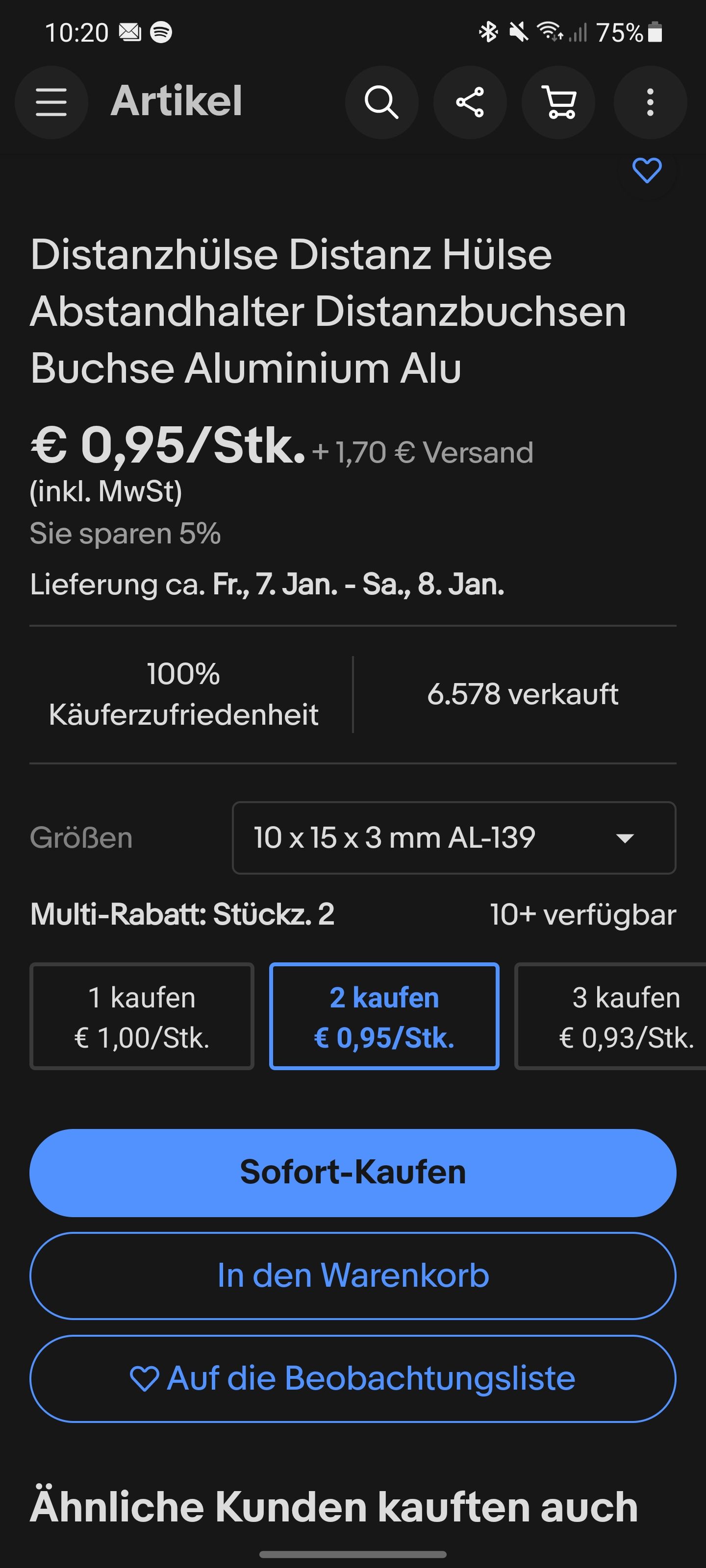Open the three-dot overflow menu
Screen dimensions: 706x1568
tap(650, 101)
